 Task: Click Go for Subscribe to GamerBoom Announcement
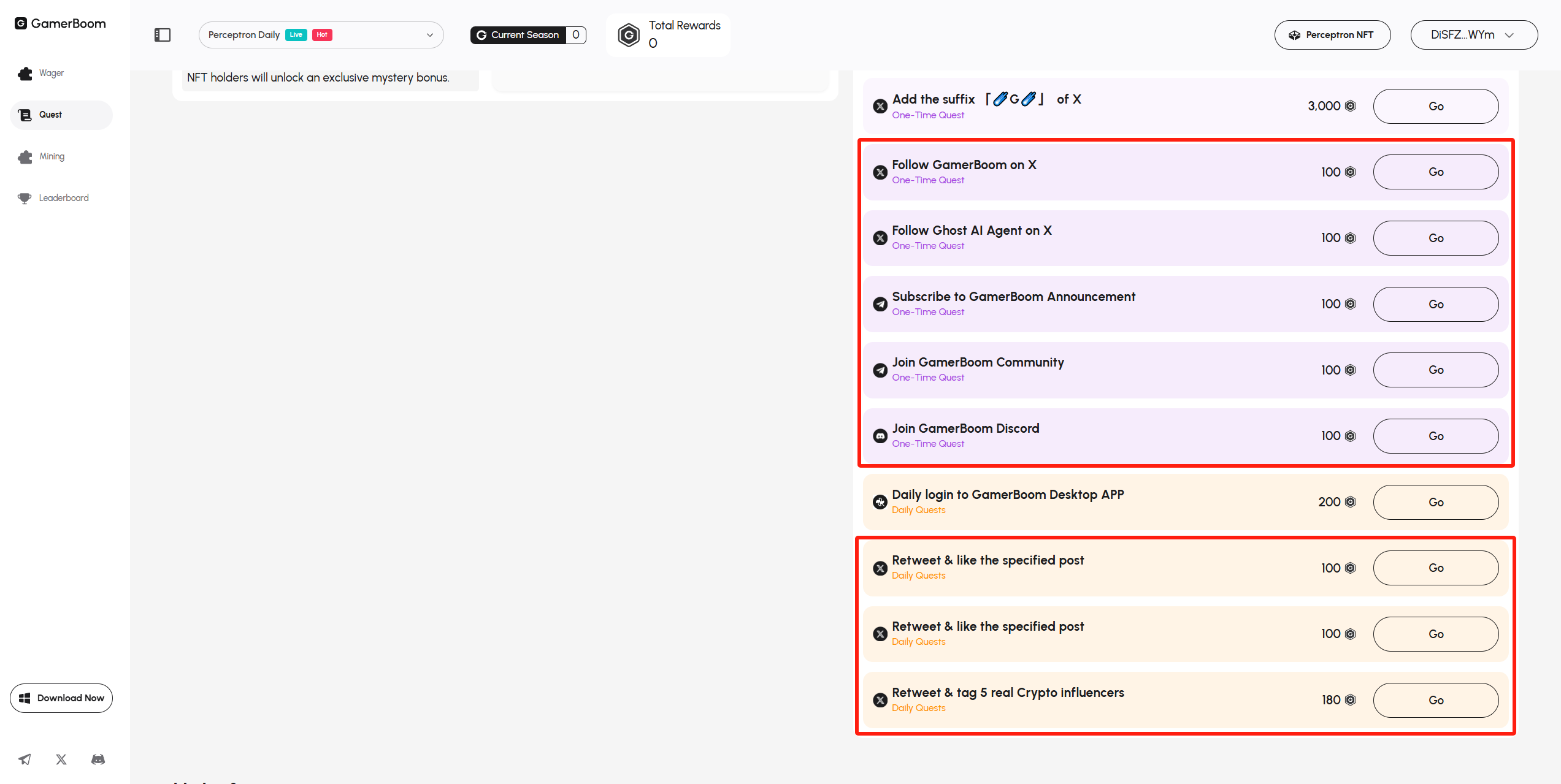pos(1436,304)
